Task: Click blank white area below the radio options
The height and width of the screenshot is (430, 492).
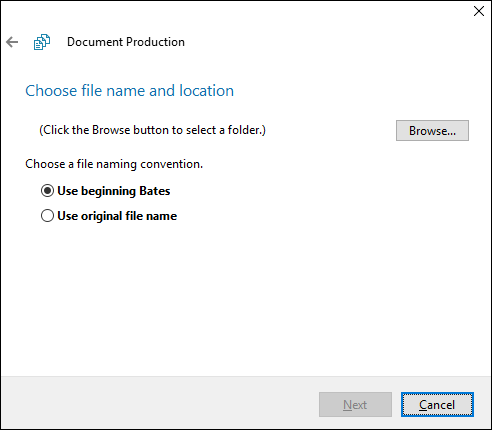Action: [x=246, y=300]
